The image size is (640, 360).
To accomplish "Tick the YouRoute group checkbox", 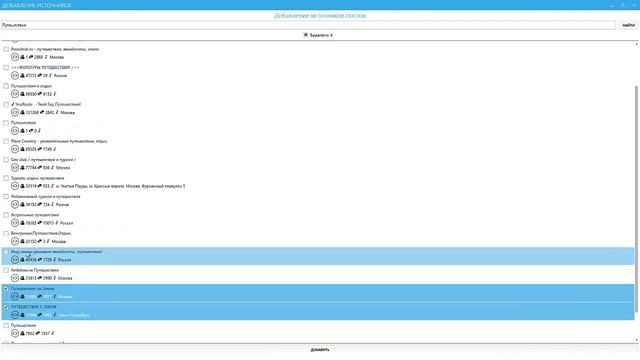I will click(6, 104).
